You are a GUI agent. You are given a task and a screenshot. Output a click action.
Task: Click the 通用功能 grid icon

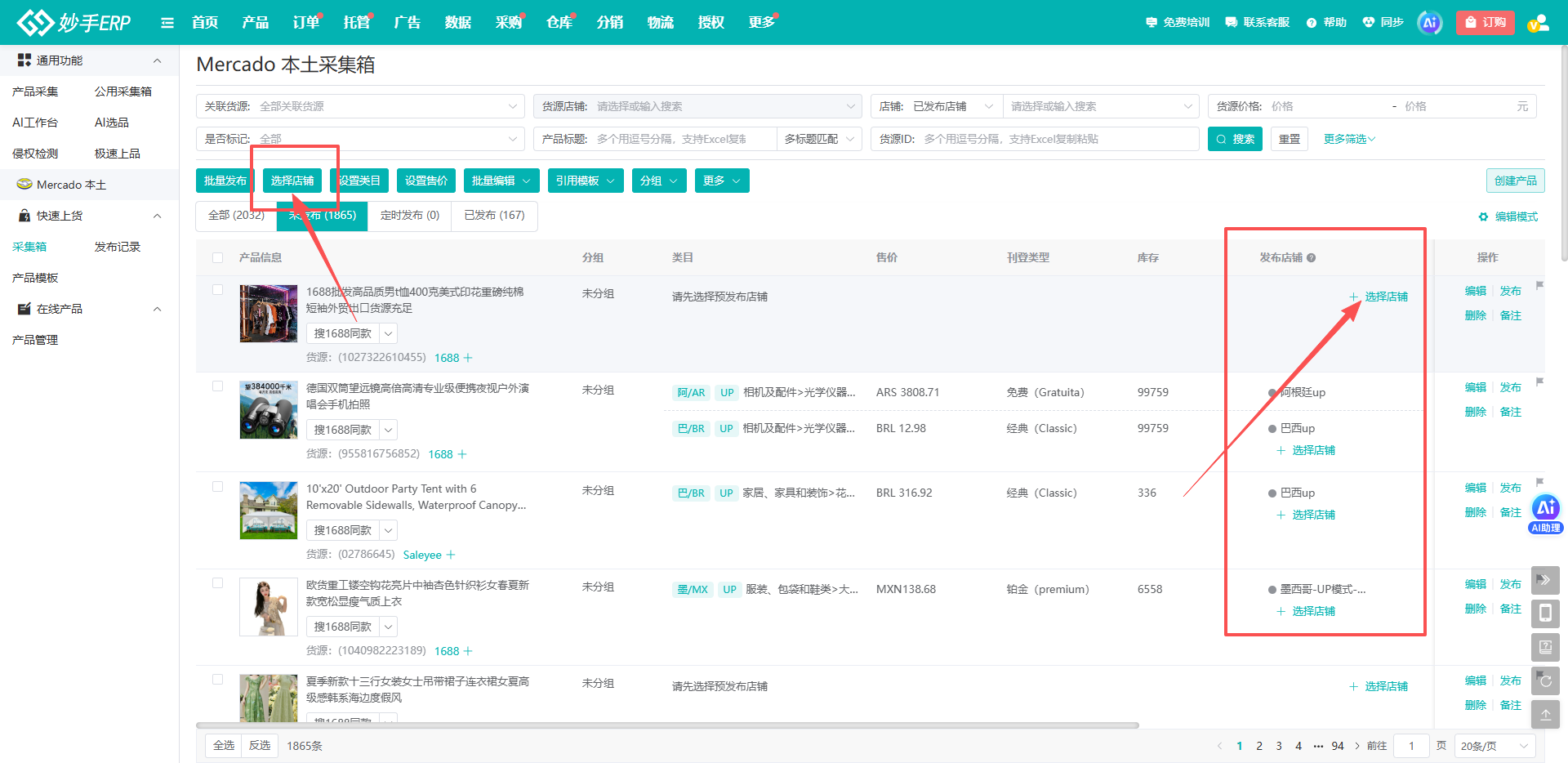pyautogui.click(x=24, y=60)
